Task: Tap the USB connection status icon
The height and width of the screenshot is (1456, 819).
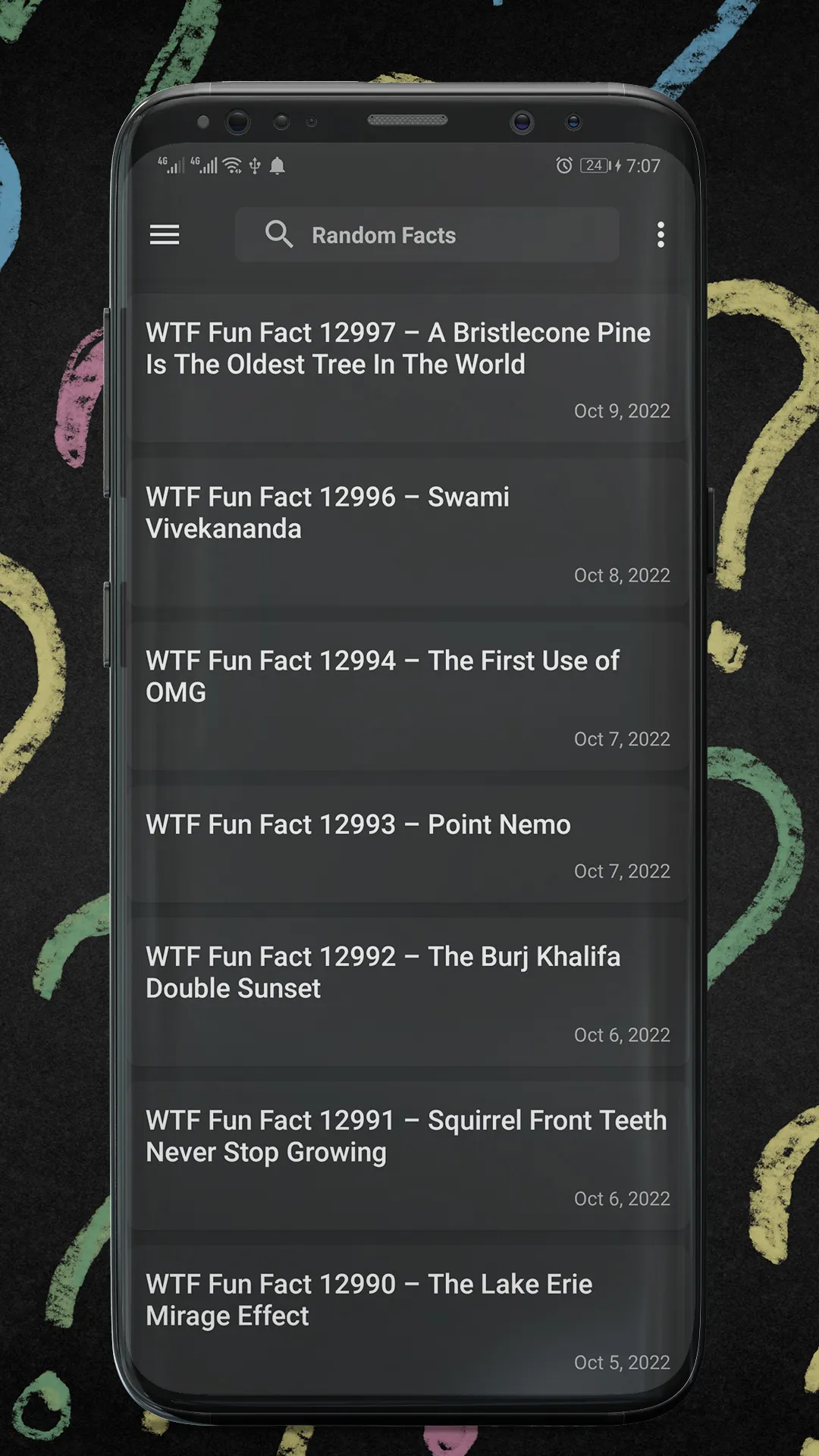Action: pyautogui.click(x=255, y=165)
